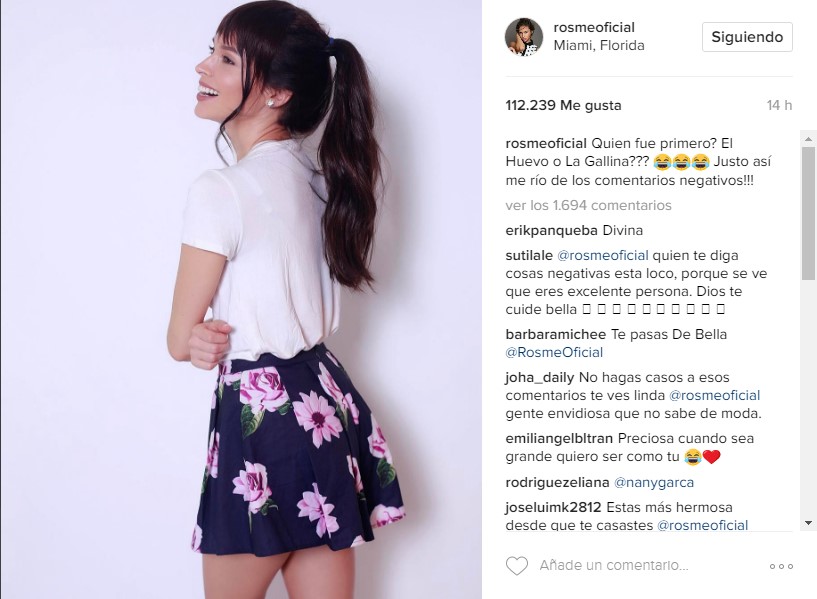
Task: Follow the @nanygarca mention link
Action: (654, 482)
